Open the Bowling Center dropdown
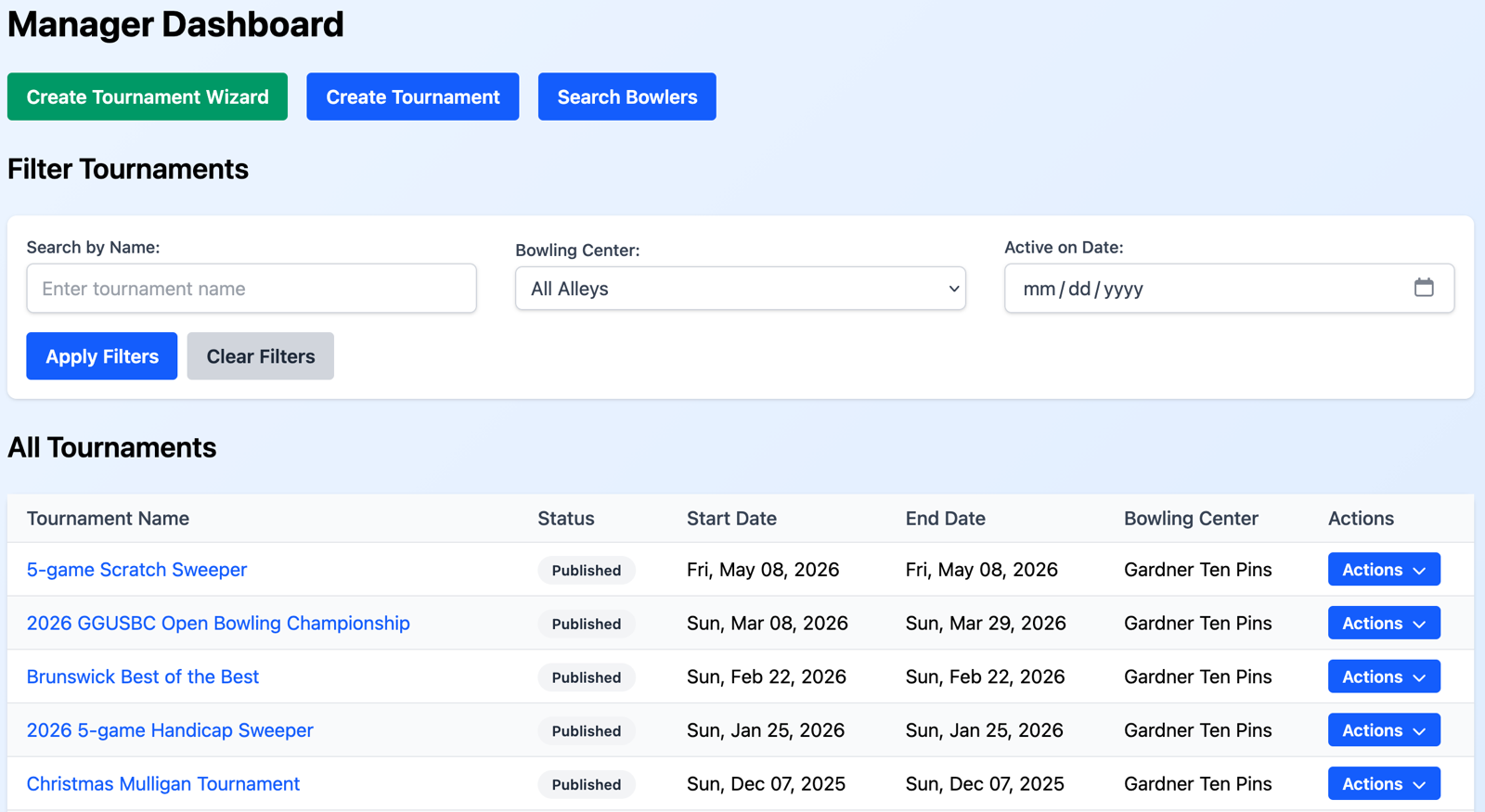 coord(741,289)
